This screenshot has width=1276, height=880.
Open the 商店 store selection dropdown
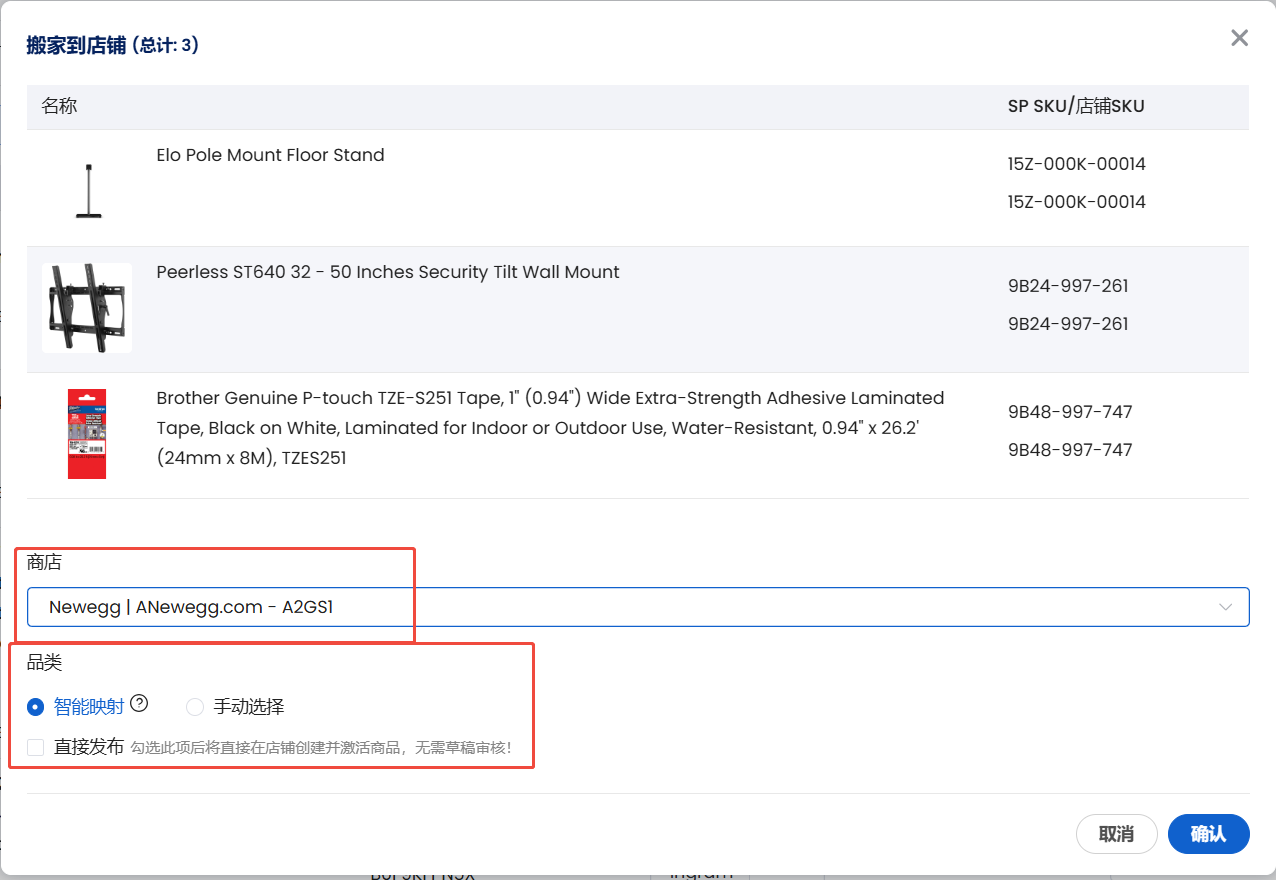coord(637,607)
